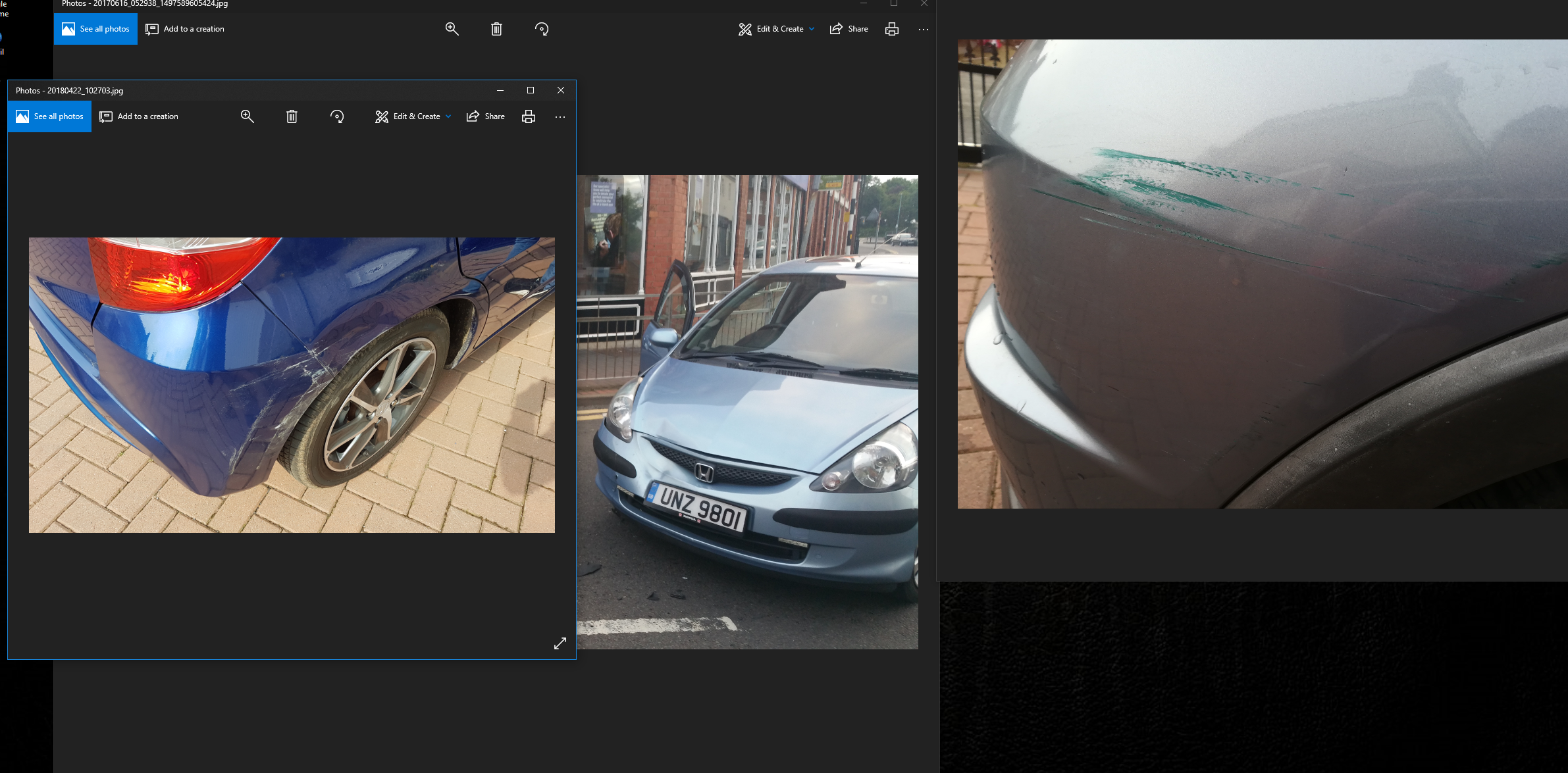The height and width of the screenshot is (773, 1568).
Task: Click Add to a creation in background window
Action: 185,29
